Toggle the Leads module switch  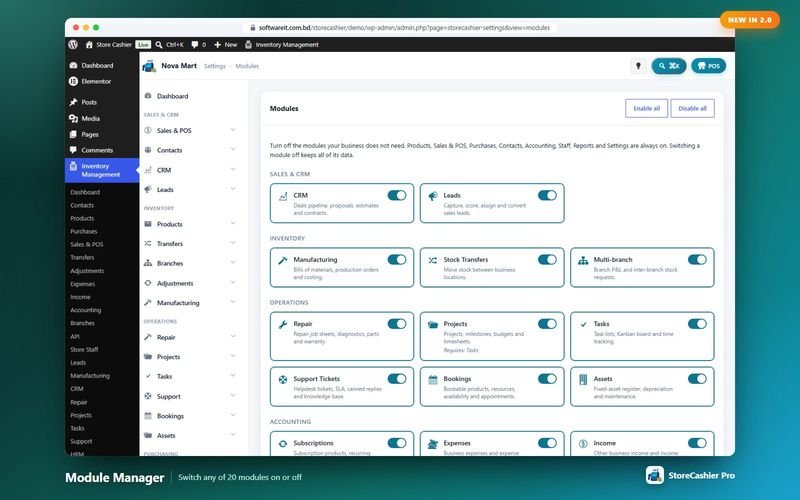tap(547, 195)
